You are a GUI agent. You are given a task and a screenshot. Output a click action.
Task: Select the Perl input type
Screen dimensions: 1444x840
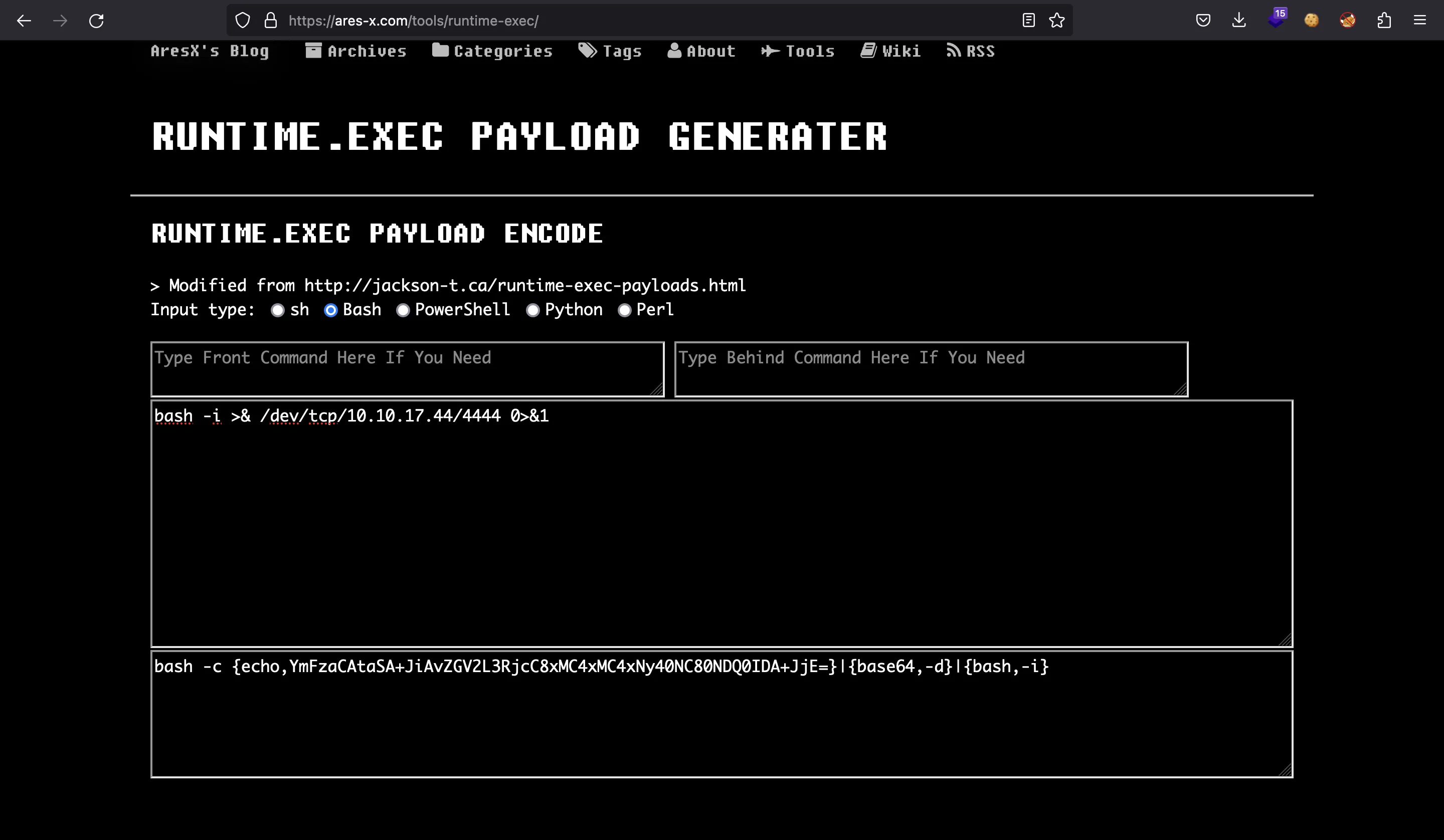(625, 310)
